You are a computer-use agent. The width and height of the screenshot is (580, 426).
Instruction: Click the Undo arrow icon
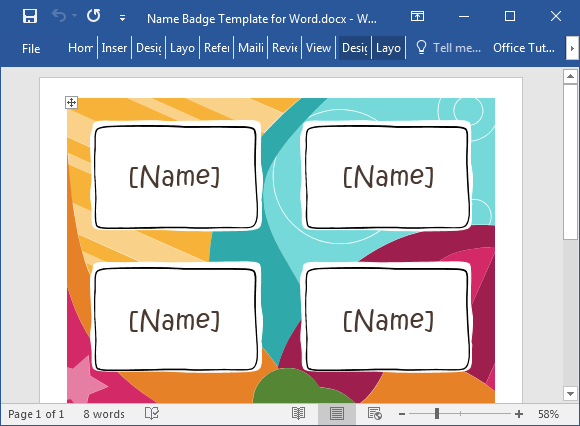59,16
